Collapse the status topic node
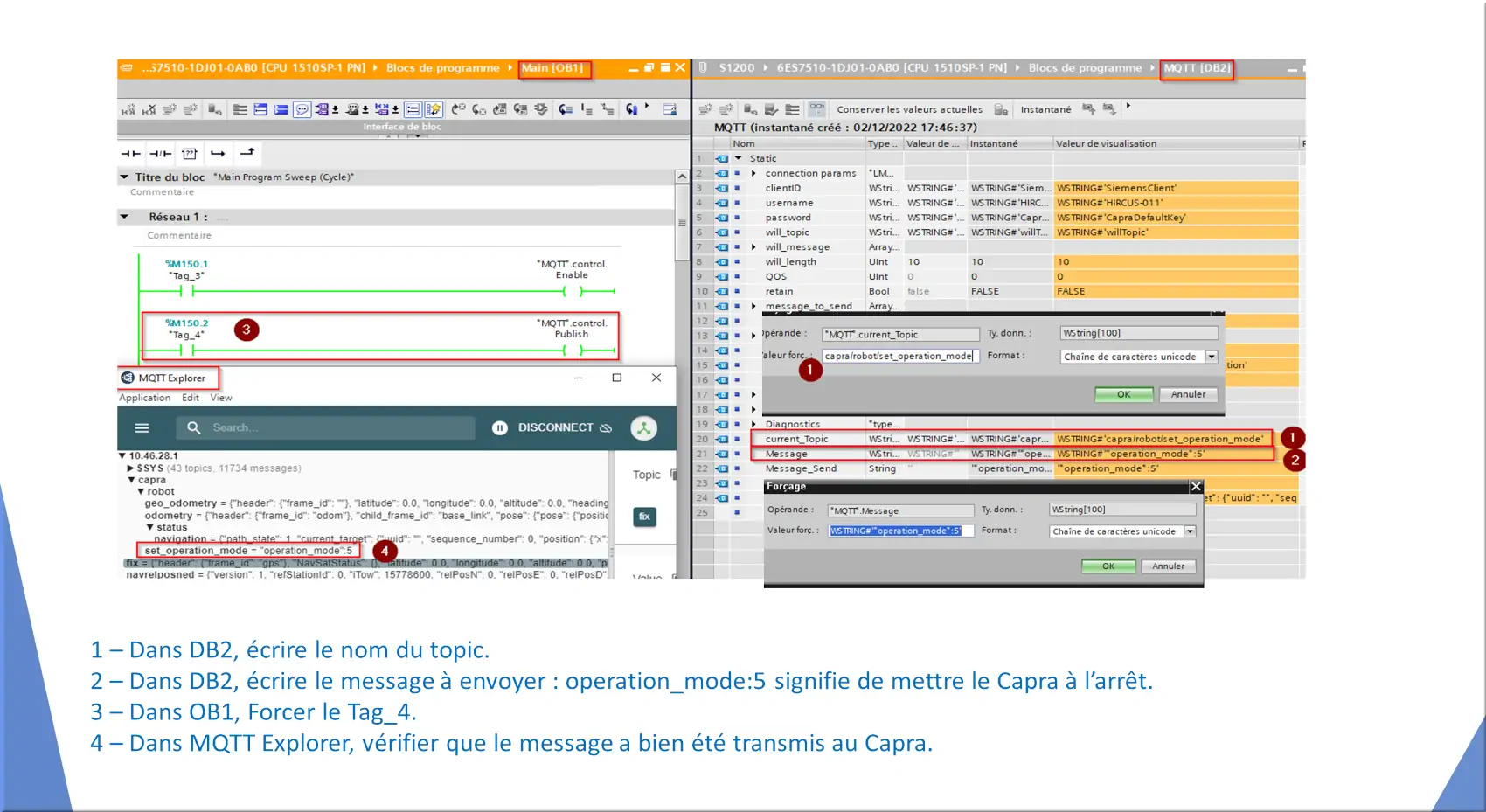The image size is (1486, 812). pyautogui.click(x=149, y=527)
